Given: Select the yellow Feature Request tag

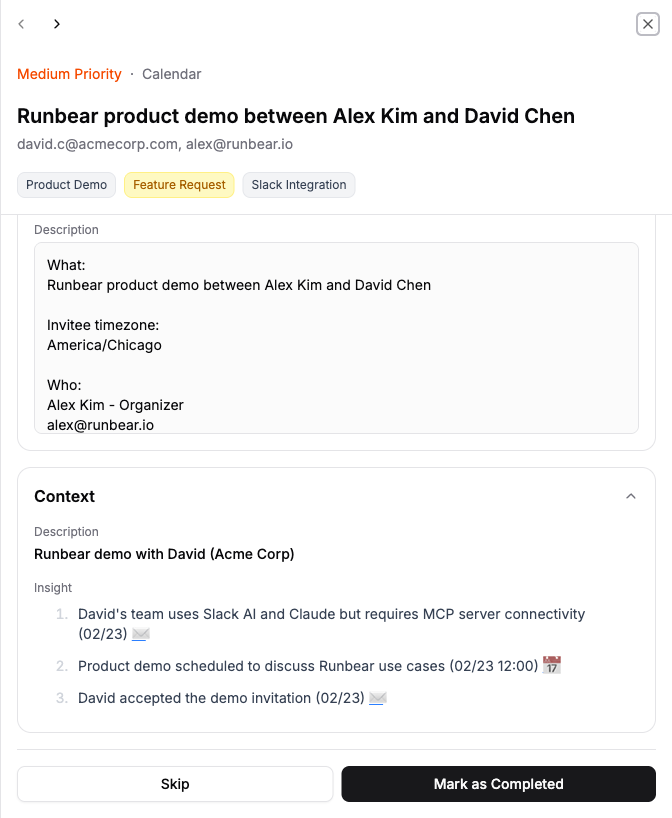Looking at the screenshot, I should [179, 185].
